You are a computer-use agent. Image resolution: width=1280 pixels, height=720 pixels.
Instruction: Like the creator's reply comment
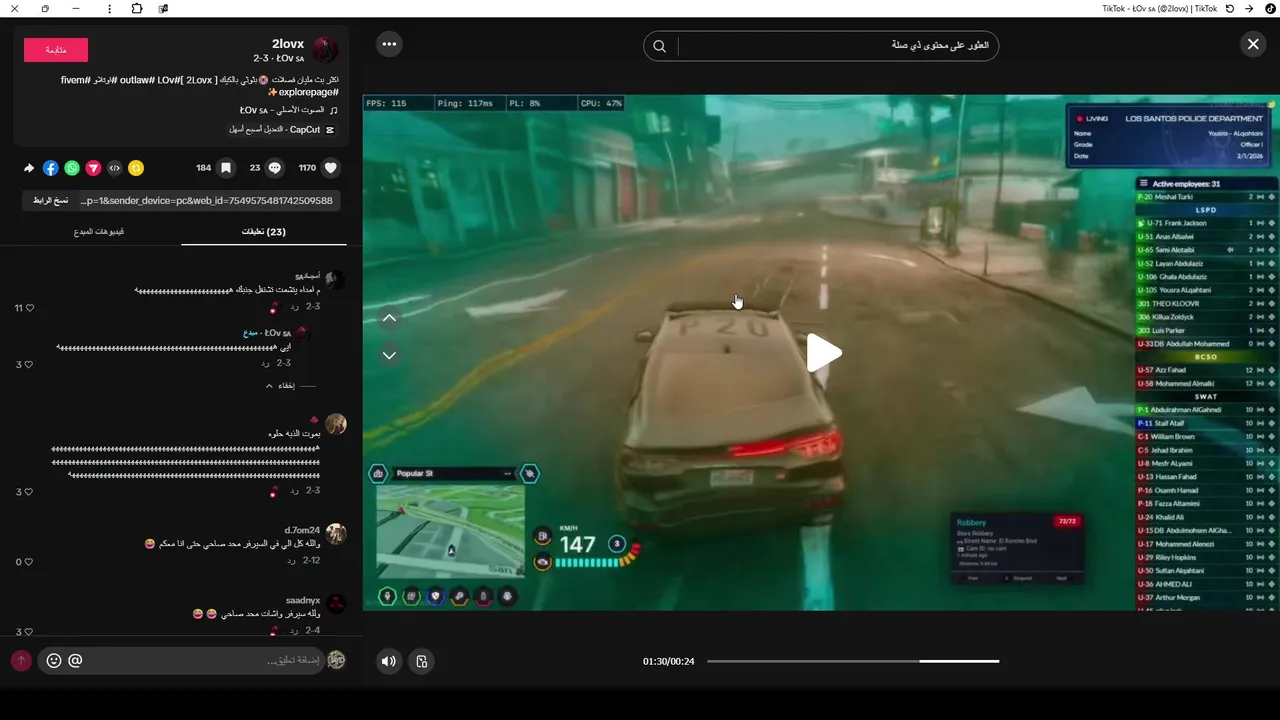pyautogui.click(x=29, y=364)
